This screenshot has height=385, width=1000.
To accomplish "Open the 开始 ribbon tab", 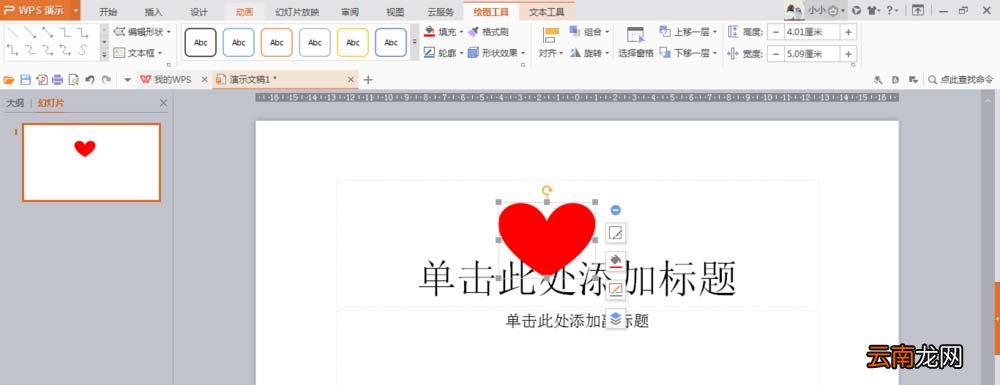I will point(108,11).
